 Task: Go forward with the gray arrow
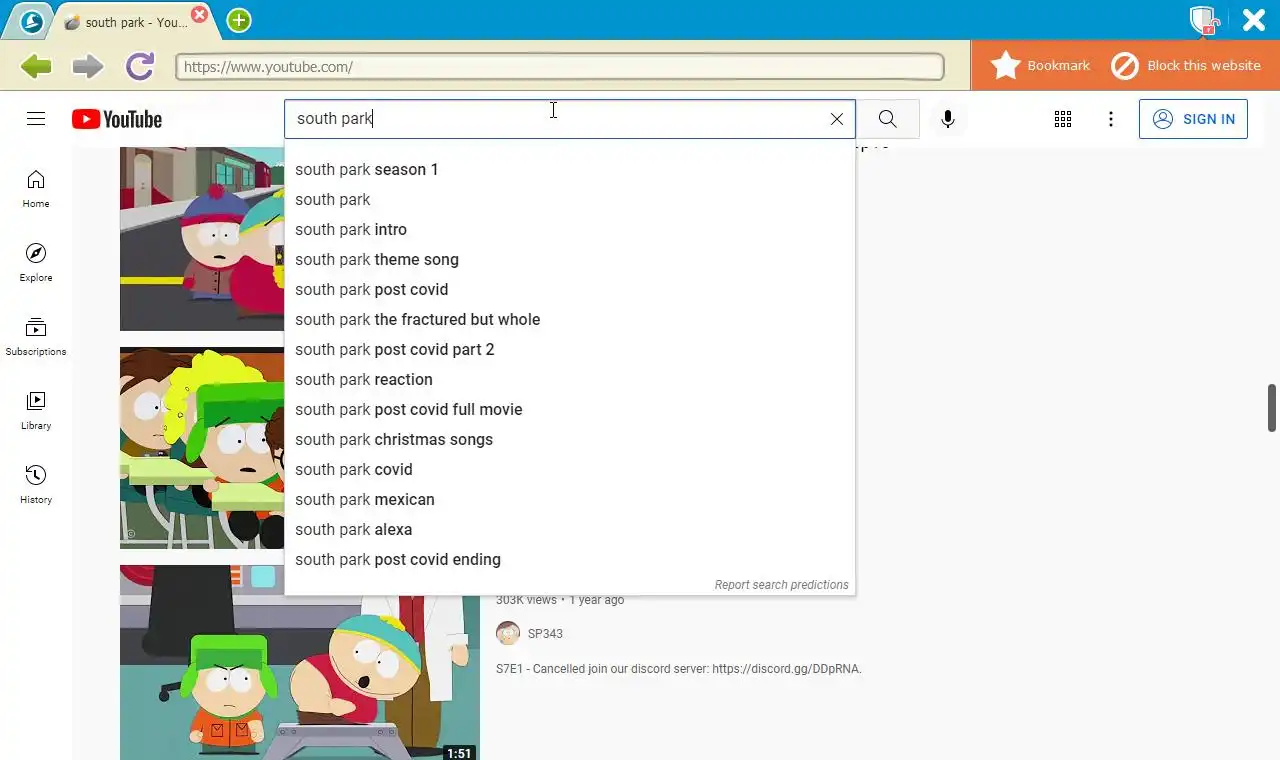[x=88, y=66]
